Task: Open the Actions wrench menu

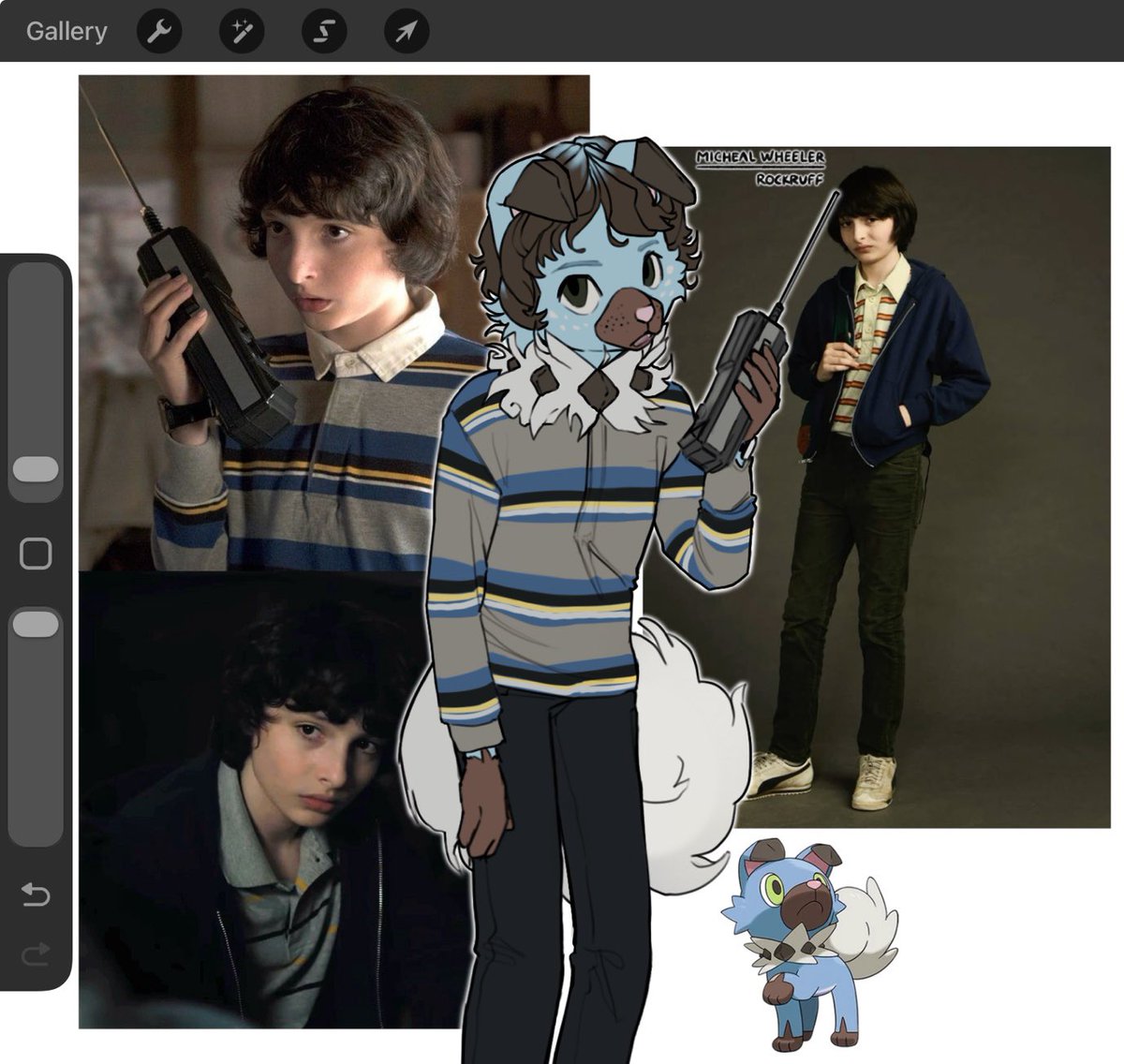Action: point(159,33)
